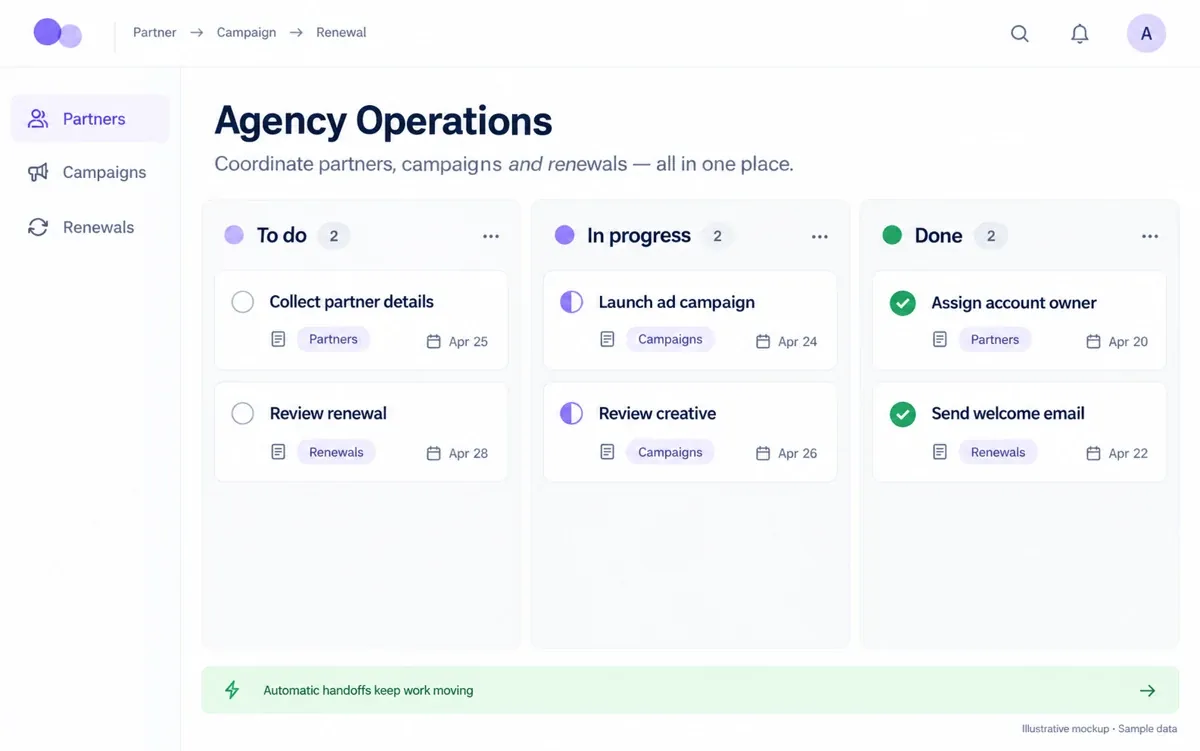Click the In progress column purple dot
Screen dimensions: 1200x751
pos(564,235)
